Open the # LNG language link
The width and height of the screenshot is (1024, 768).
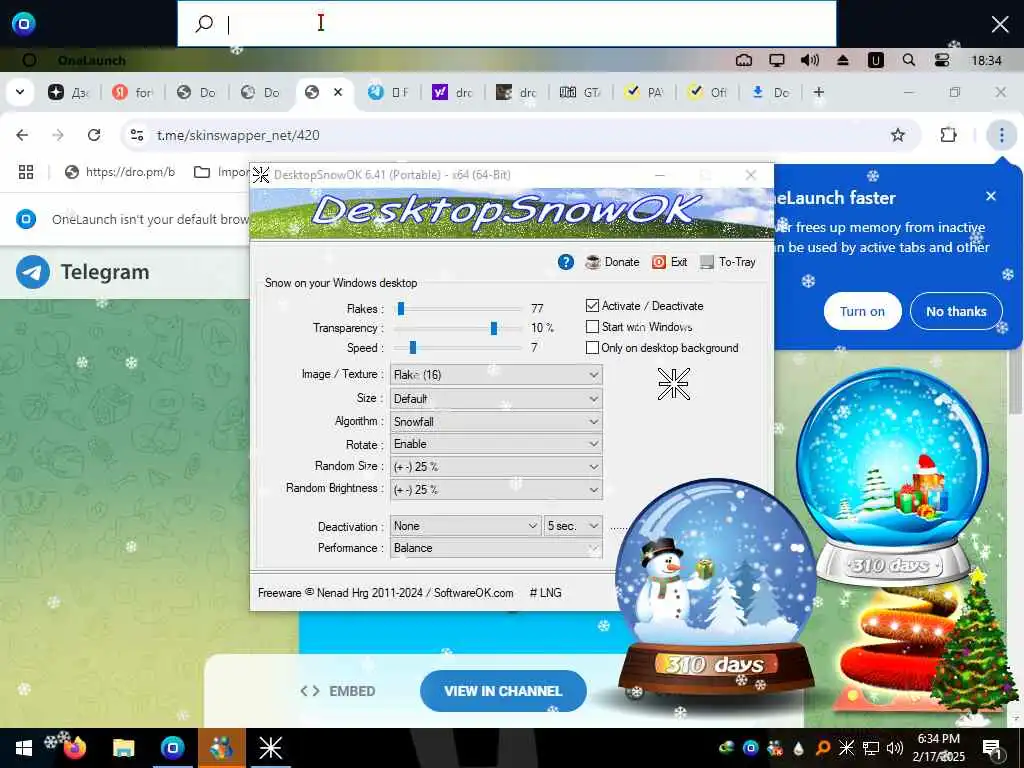tap(545, 593)
